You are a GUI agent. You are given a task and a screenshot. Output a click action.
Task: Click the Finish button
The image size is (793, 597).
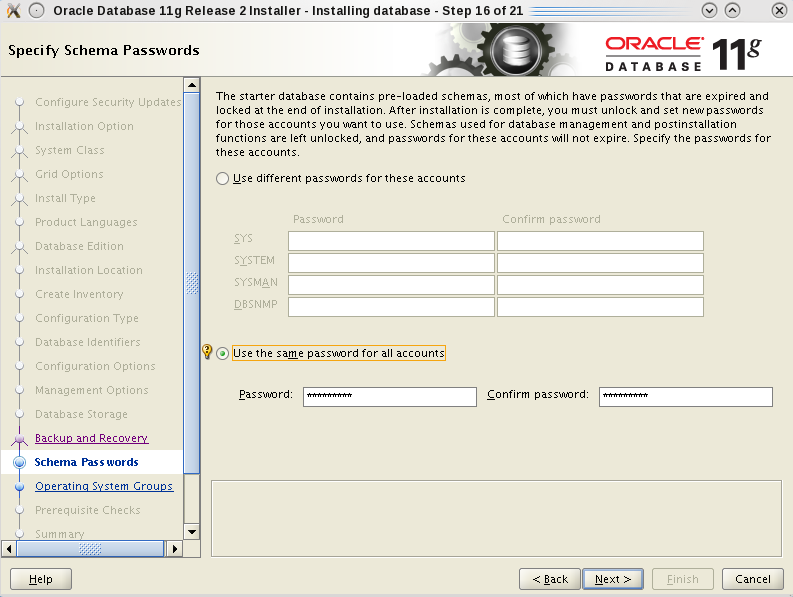(683, 579)
